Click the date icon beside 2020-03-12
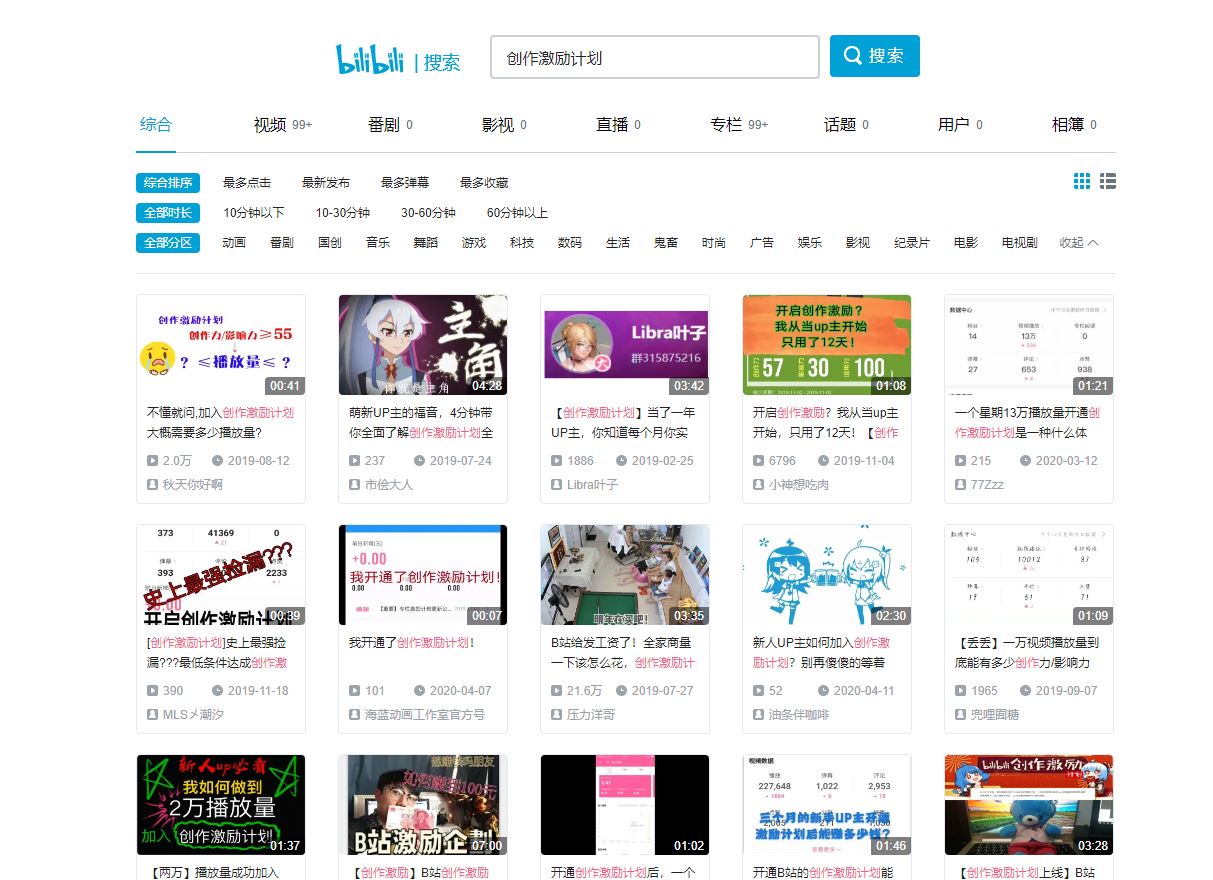Screen dimensions: 1213x880 [1025, 461]
